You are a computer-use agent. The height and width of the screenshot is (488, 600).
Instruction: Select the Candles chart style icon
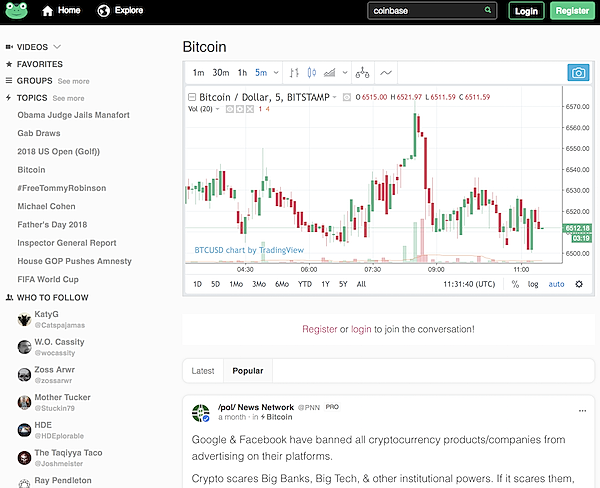click(x=311, y=72)
